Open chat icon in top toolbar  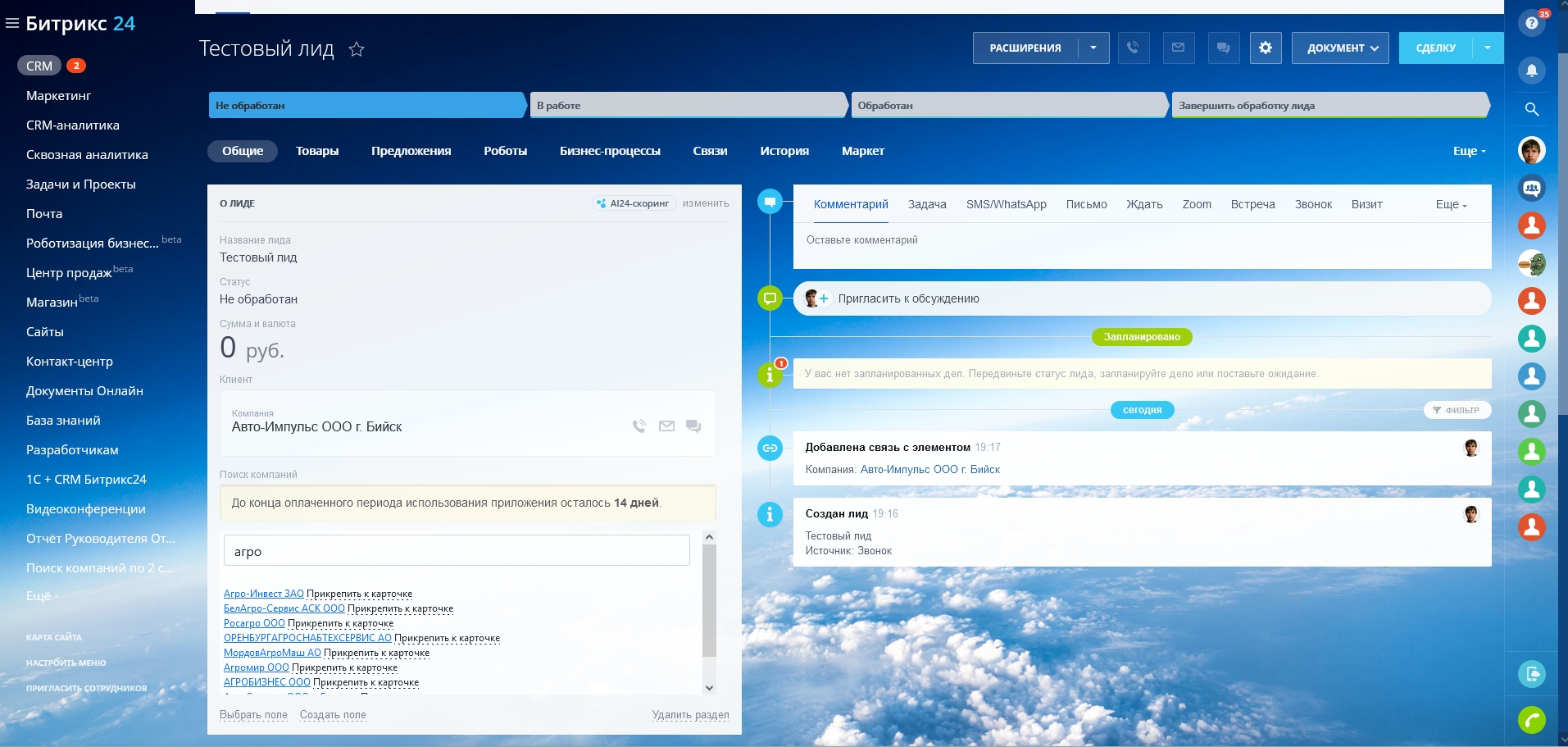tap(1223, 48)
